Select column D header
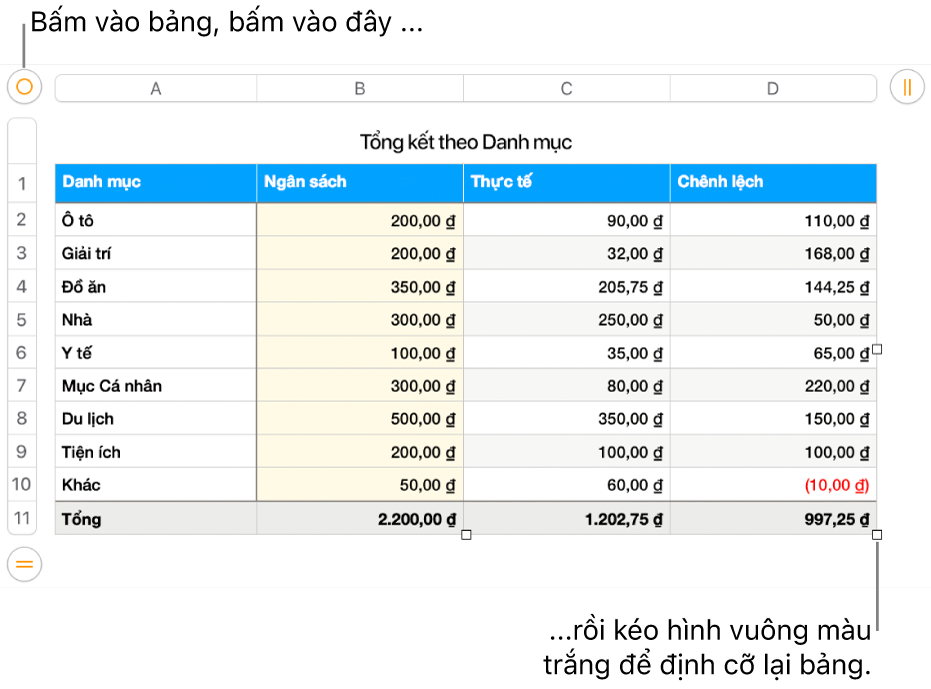This screenshot has width=931, height=689. 773,89
